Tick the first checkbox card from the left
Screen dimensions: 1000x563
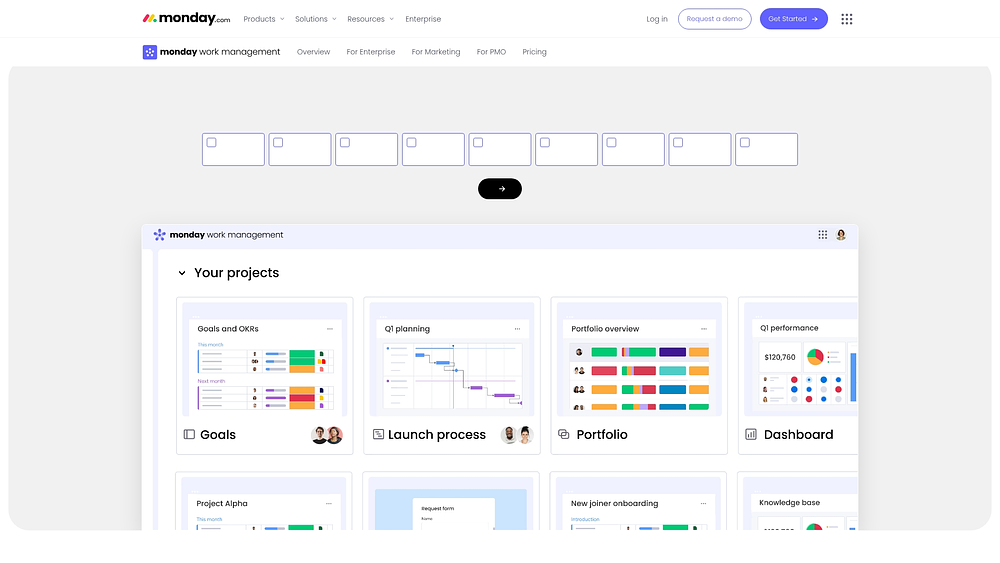[212, 143]
